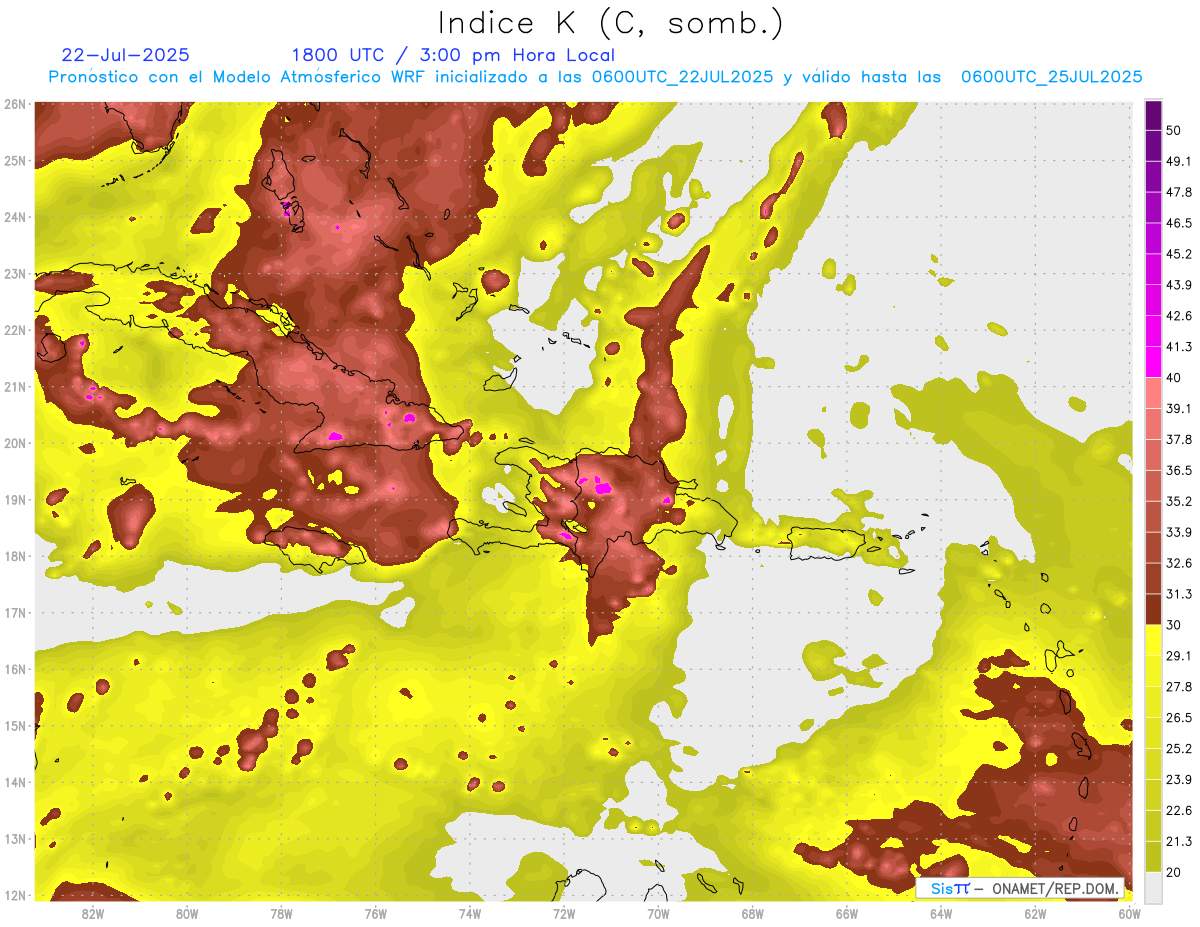1200x927 pixels.
Task: Click the dark purple swatch beside 50
Action: click(x=1153, y=115)
